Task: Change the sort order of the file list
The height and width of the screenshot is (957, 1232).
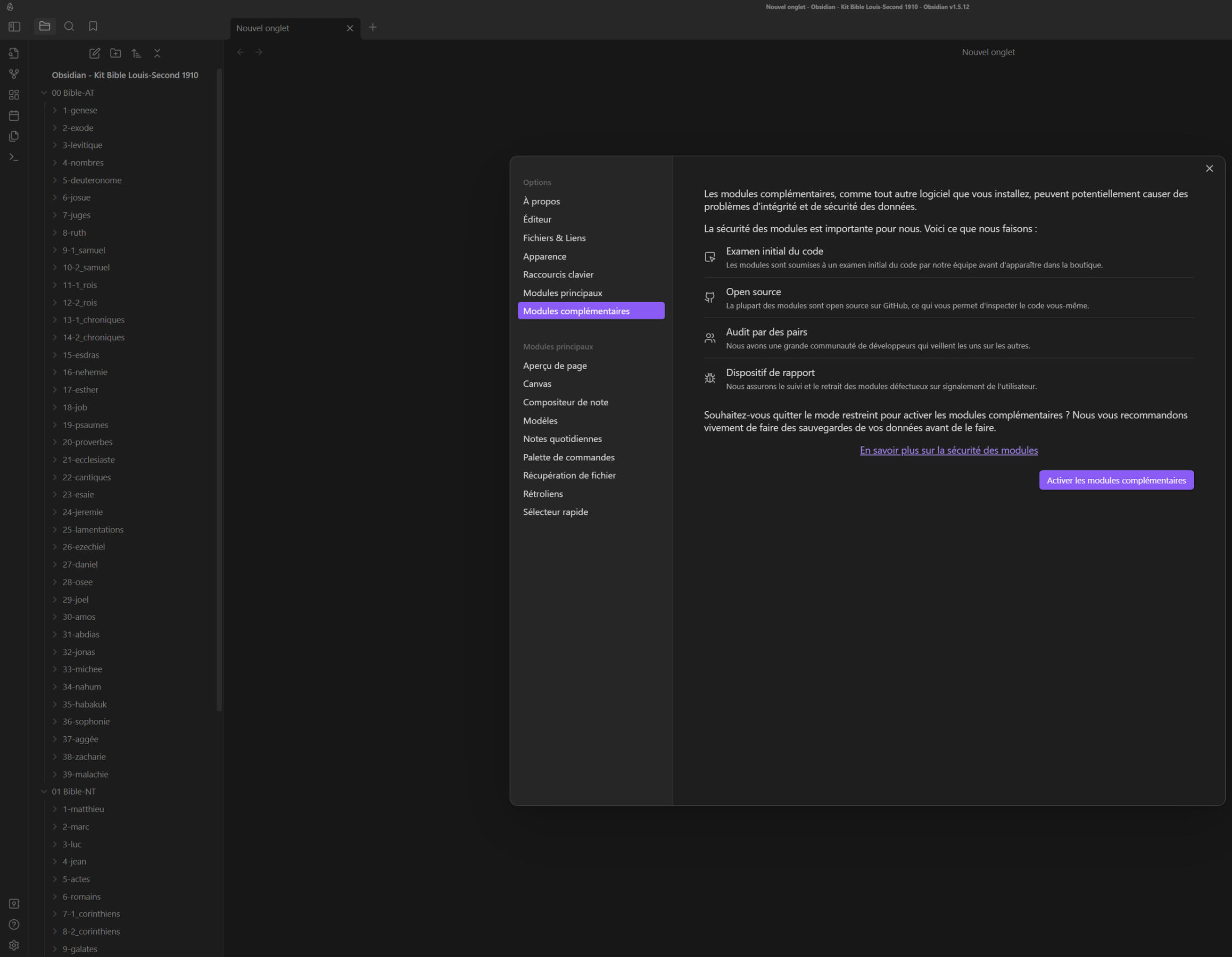Action: 137,53
